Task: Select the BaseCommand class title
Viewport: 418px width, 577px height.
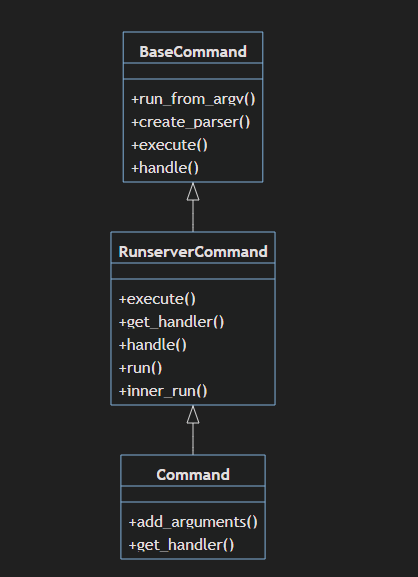Action: point(193,52)
